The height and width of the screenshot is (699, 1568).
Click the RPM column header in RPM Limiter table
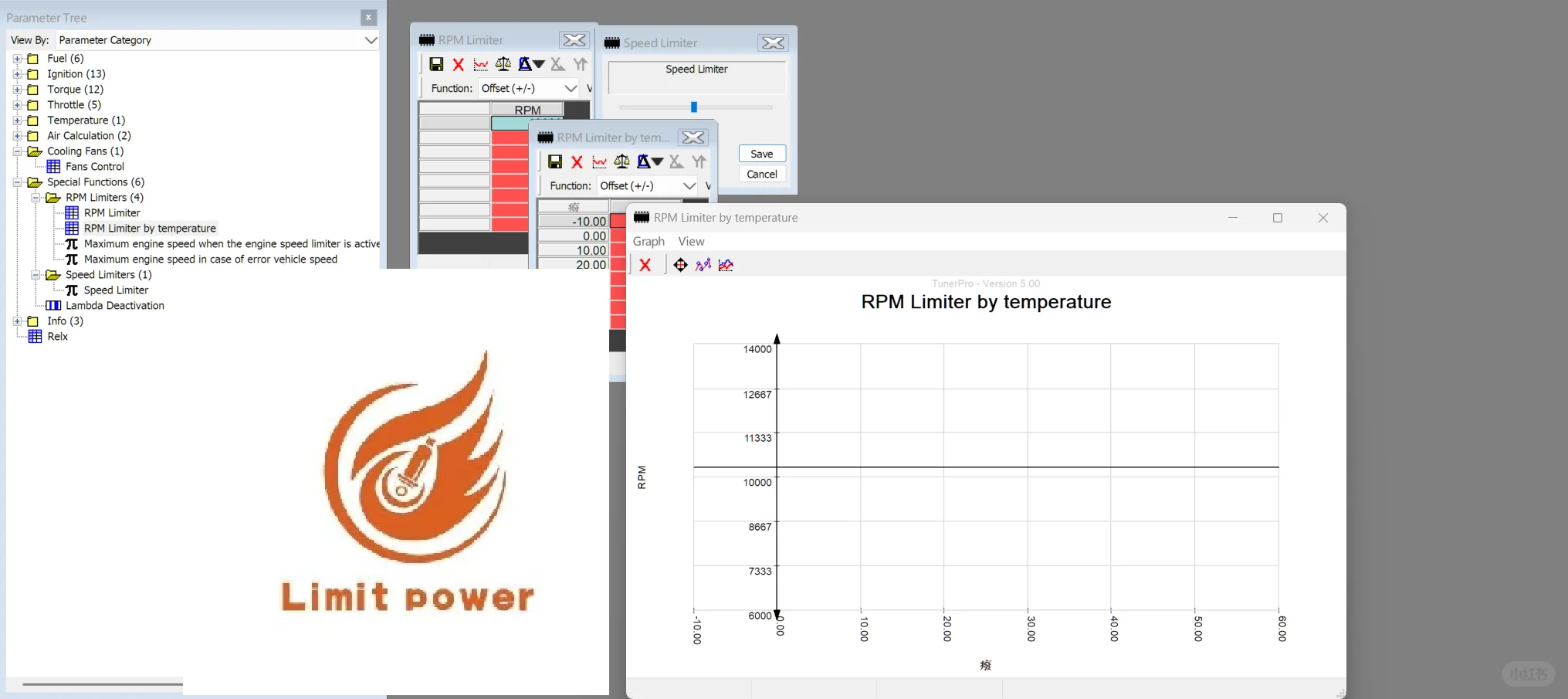coord(527,110)
